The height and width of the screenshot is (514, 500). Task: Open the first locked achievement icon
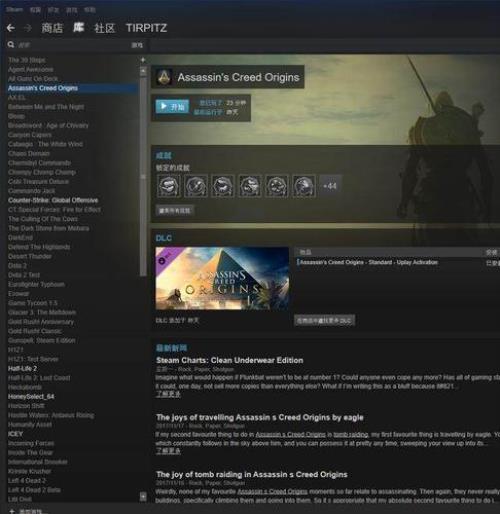(x=169, y=186)
